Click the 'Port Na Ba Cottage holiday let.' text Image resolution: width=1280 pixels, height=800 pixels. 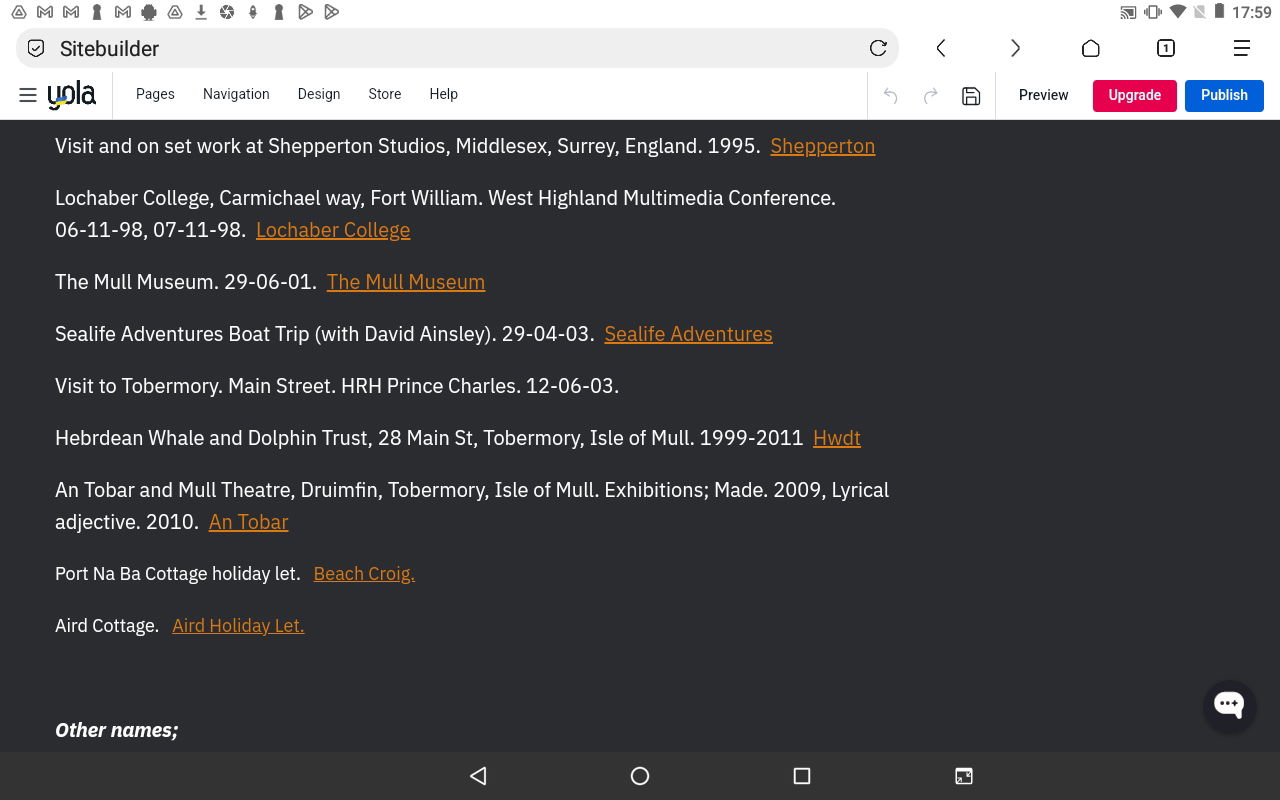coord(178,574)
